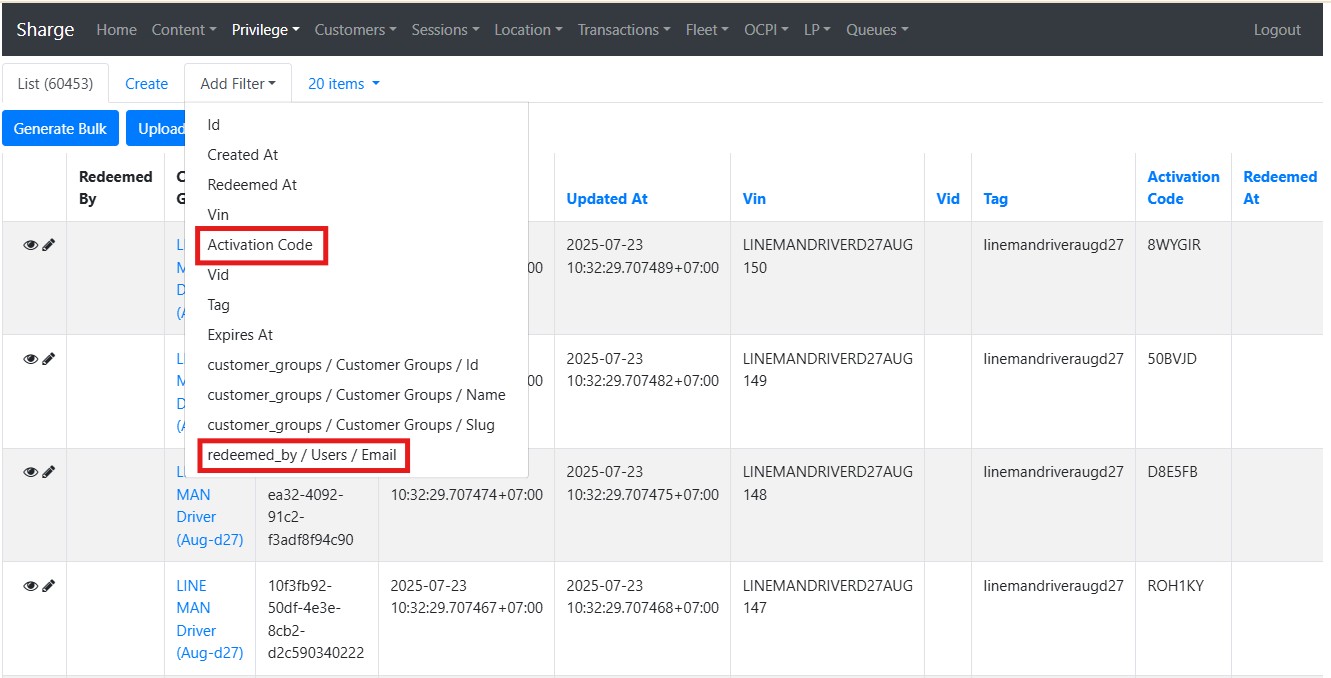The width and height of the screenshot is (1331, 678).
Task: Open the Transactions navbar dropdown
Action: point(623,30)
